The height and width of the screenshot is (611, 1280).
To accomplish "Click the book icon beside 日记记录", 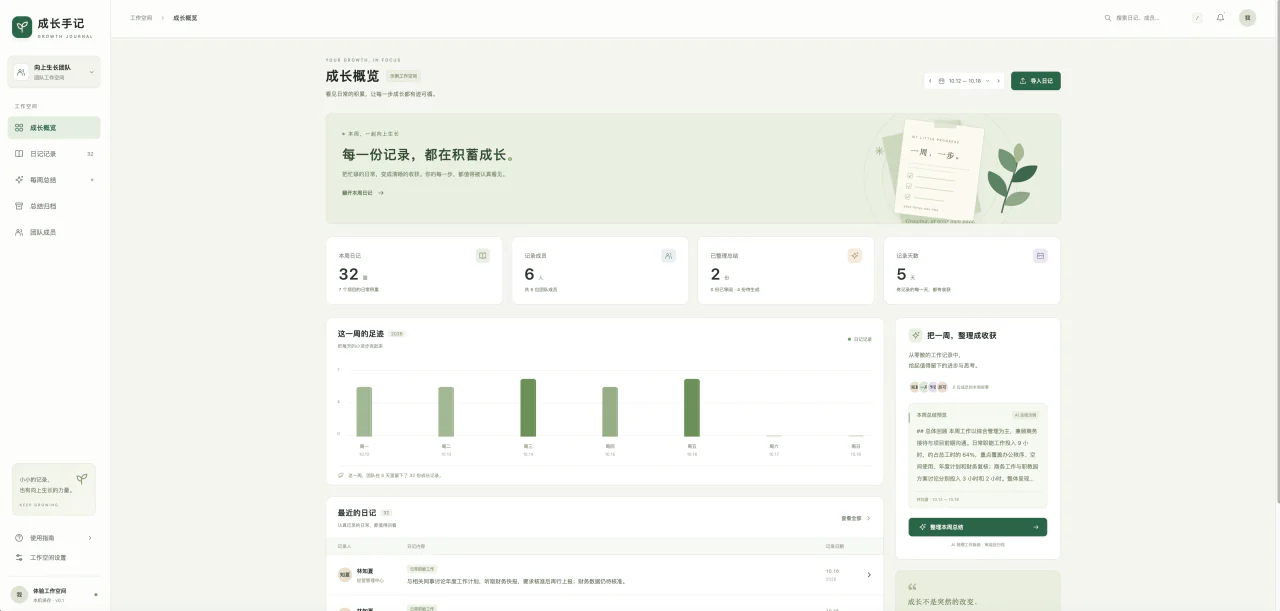I will coord(19,154).
